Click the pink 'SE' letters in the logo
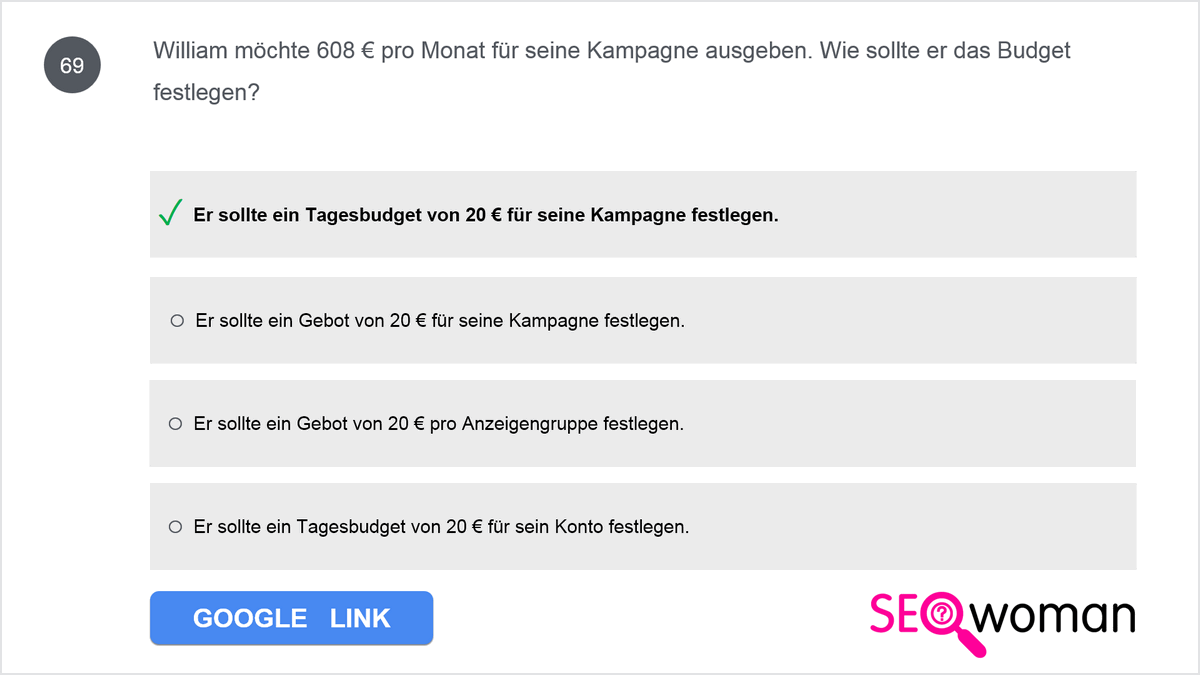 (x=894, y=615)
